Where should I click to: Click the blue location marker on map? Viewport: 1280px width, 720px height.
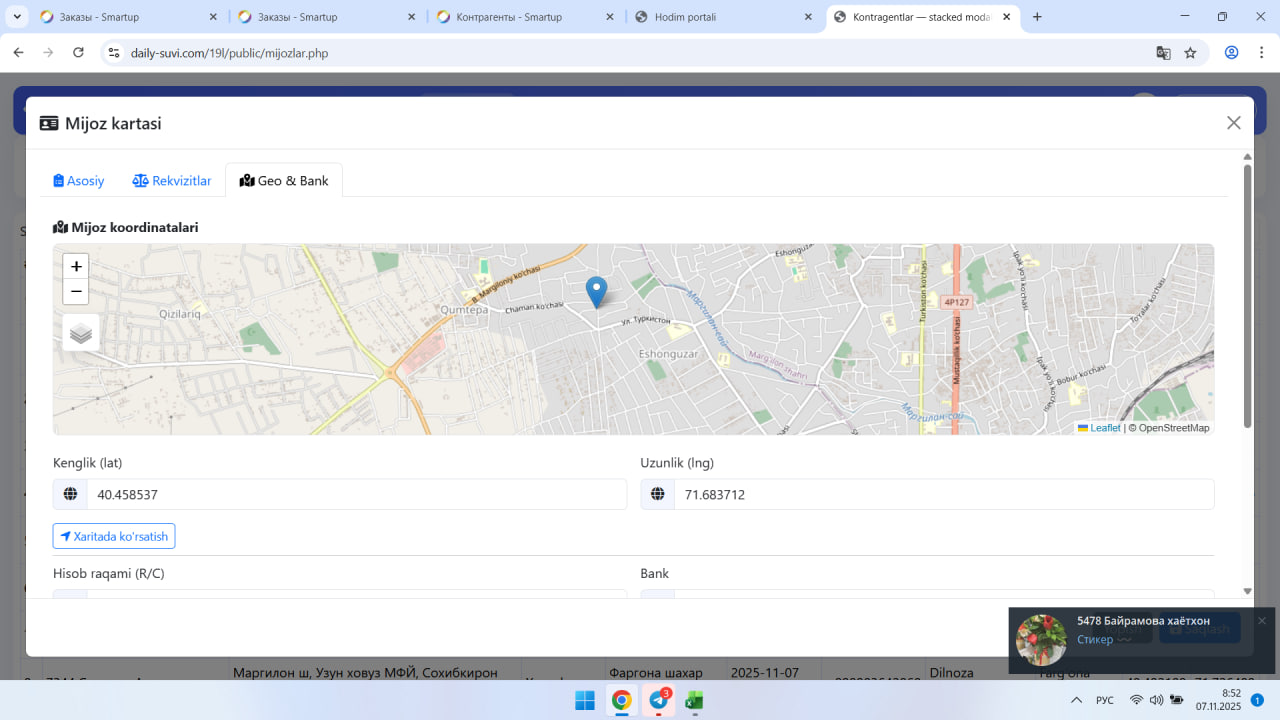[x=596, y=291]
